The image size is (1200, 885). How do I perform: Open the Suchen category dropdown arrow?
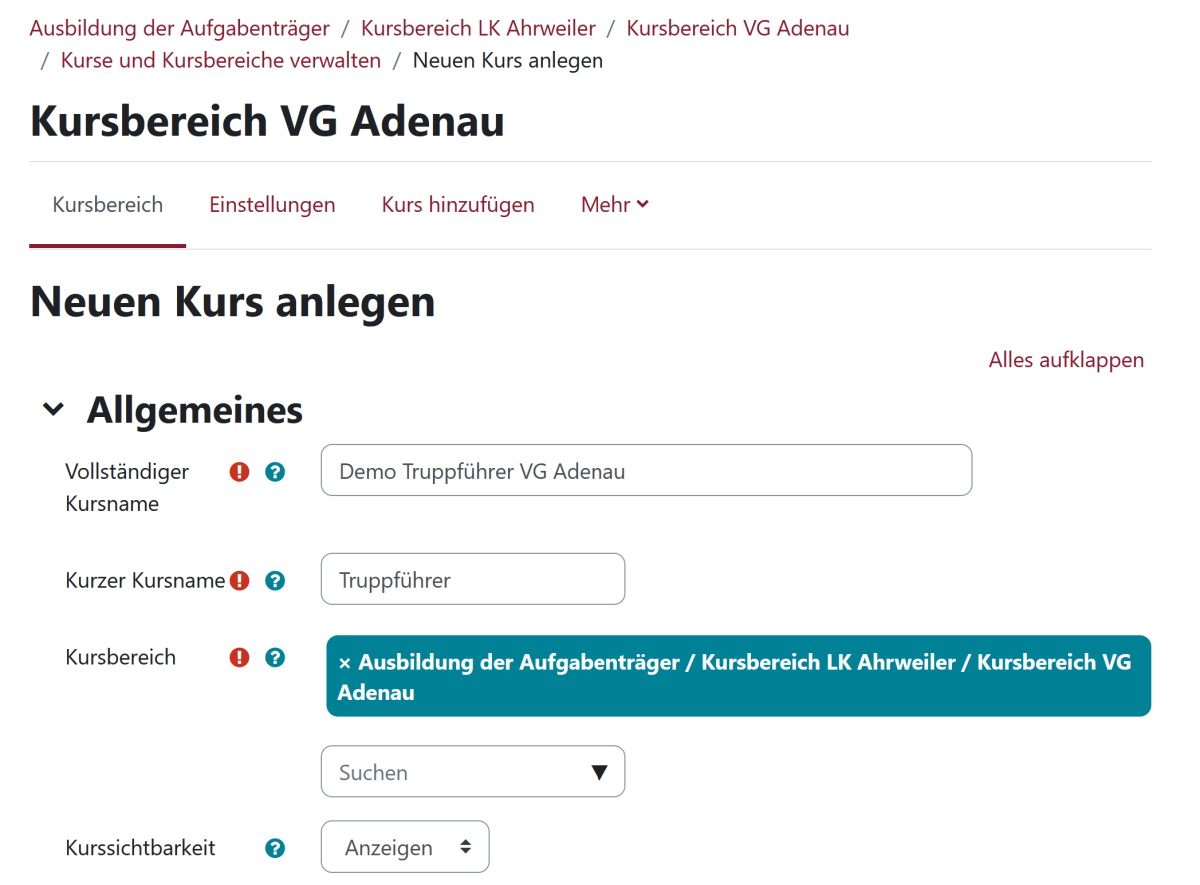[x=599, y=772]
